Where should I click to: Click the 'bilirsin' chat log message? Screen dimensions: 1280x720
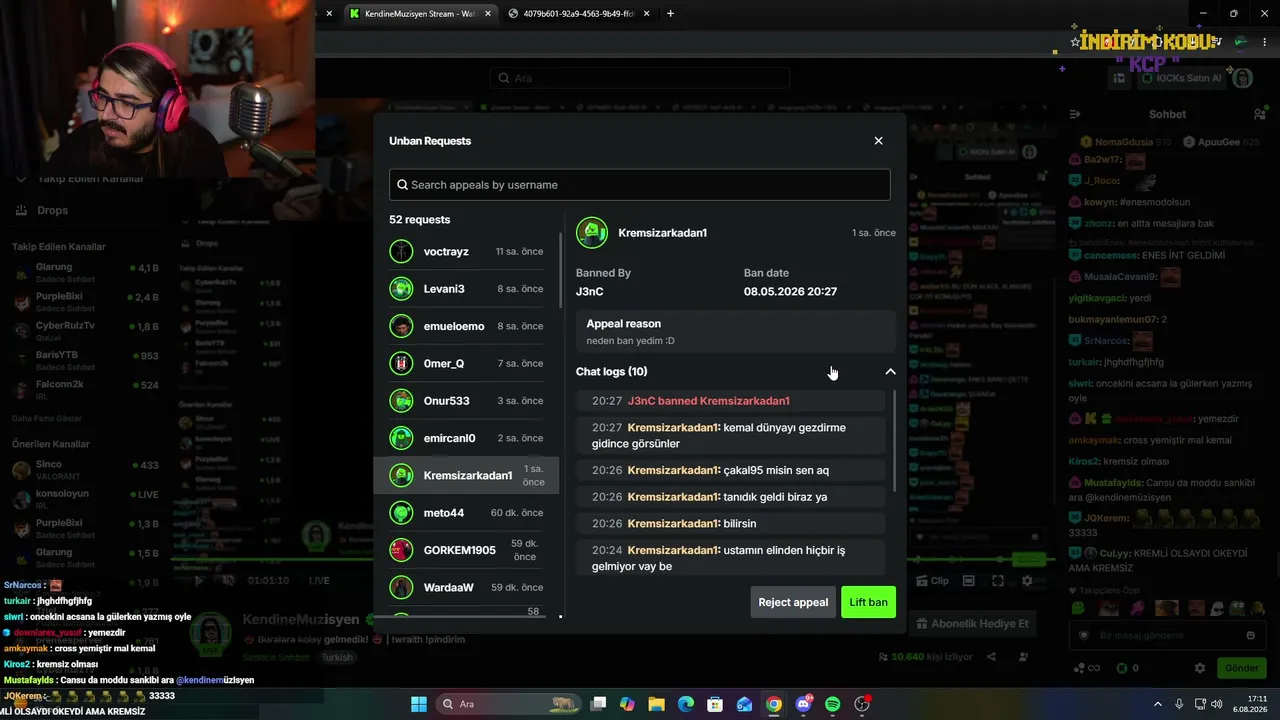pyautogui.click(x=731, y=523)
